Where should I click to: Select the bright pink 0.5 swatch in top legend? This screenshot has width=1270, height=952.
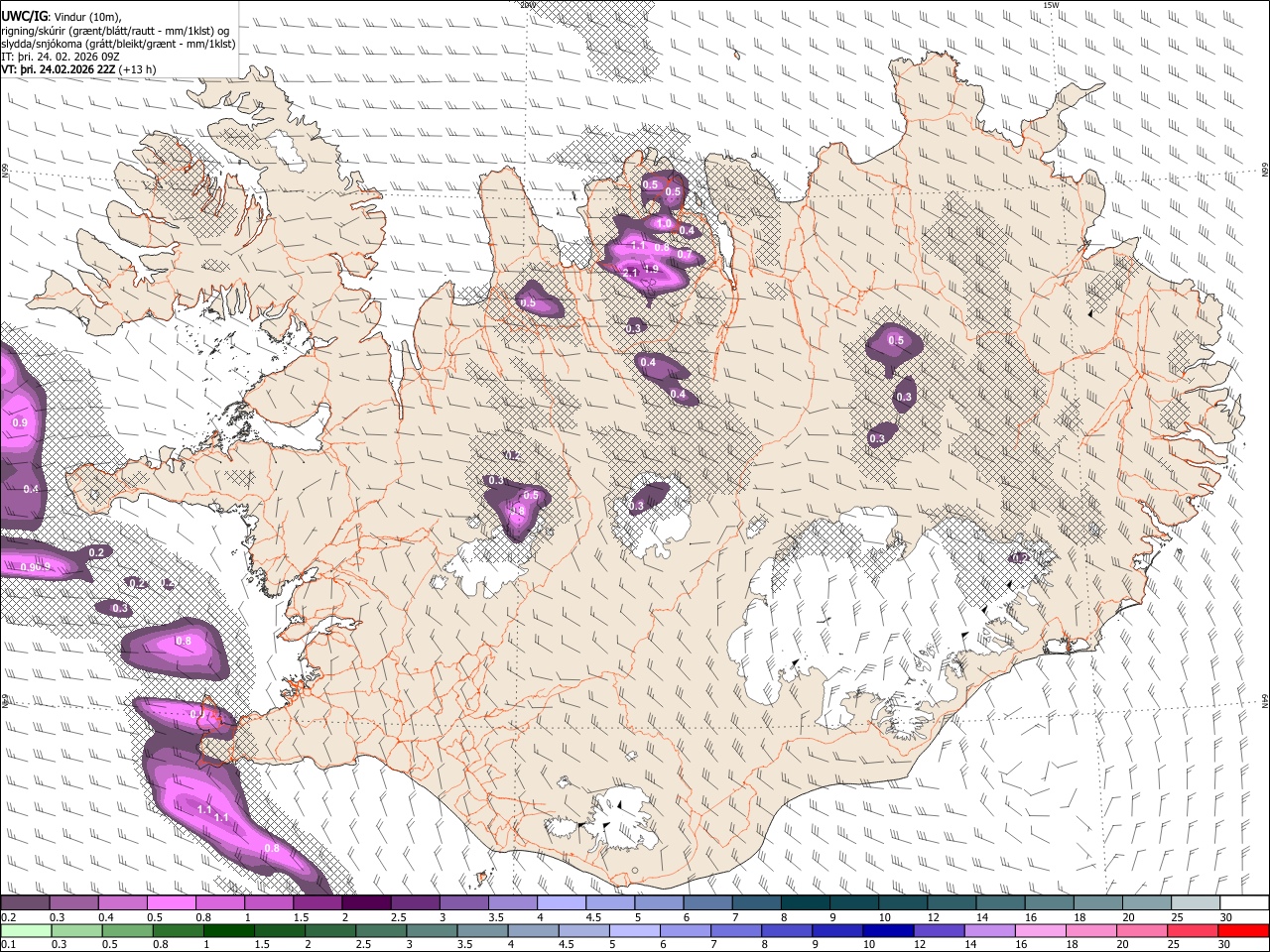click(x=171, y=902)
